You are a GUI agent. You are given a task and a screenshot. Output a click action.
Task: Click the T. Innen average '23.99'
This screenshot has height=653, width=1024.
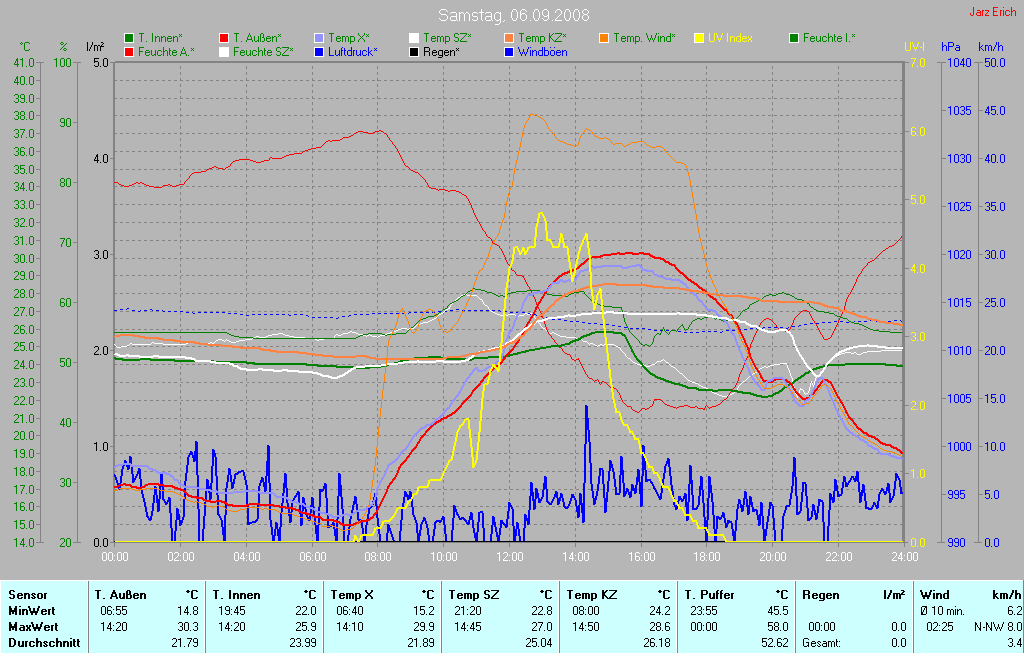click(x=302, y=643)
